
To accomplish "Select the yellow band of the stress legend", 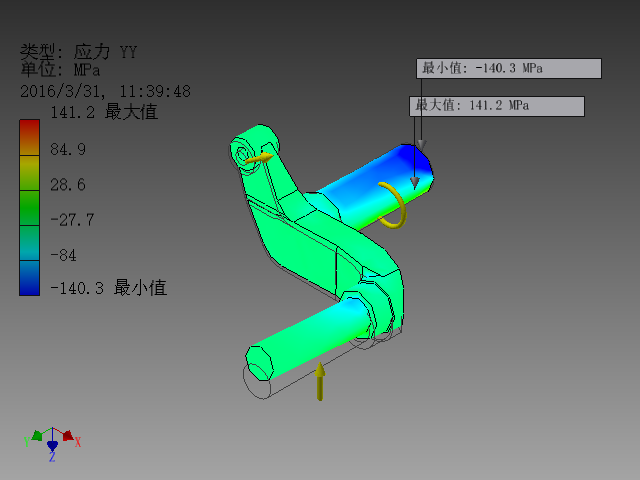I will click(29, 173).
